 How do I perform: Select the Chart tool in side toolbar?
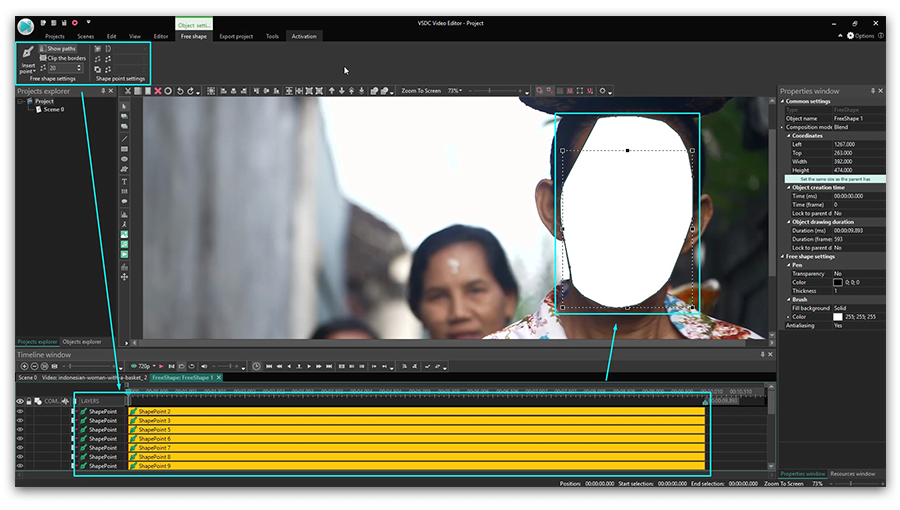point(124,215)
